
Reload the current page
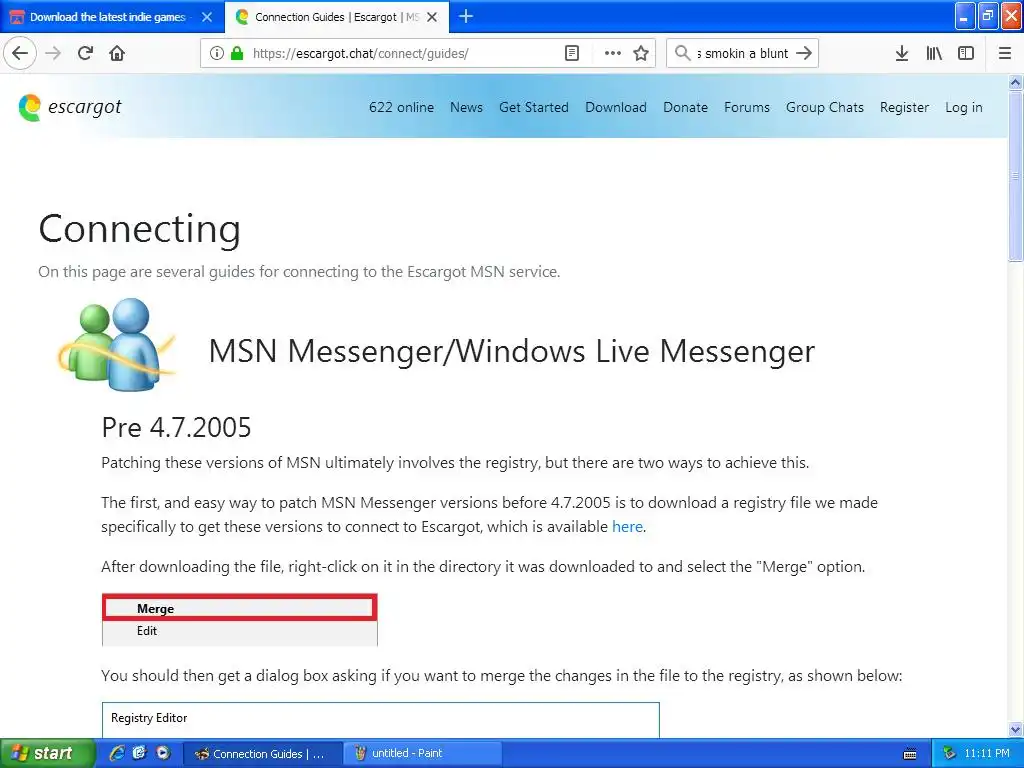(x=85, y=53)
